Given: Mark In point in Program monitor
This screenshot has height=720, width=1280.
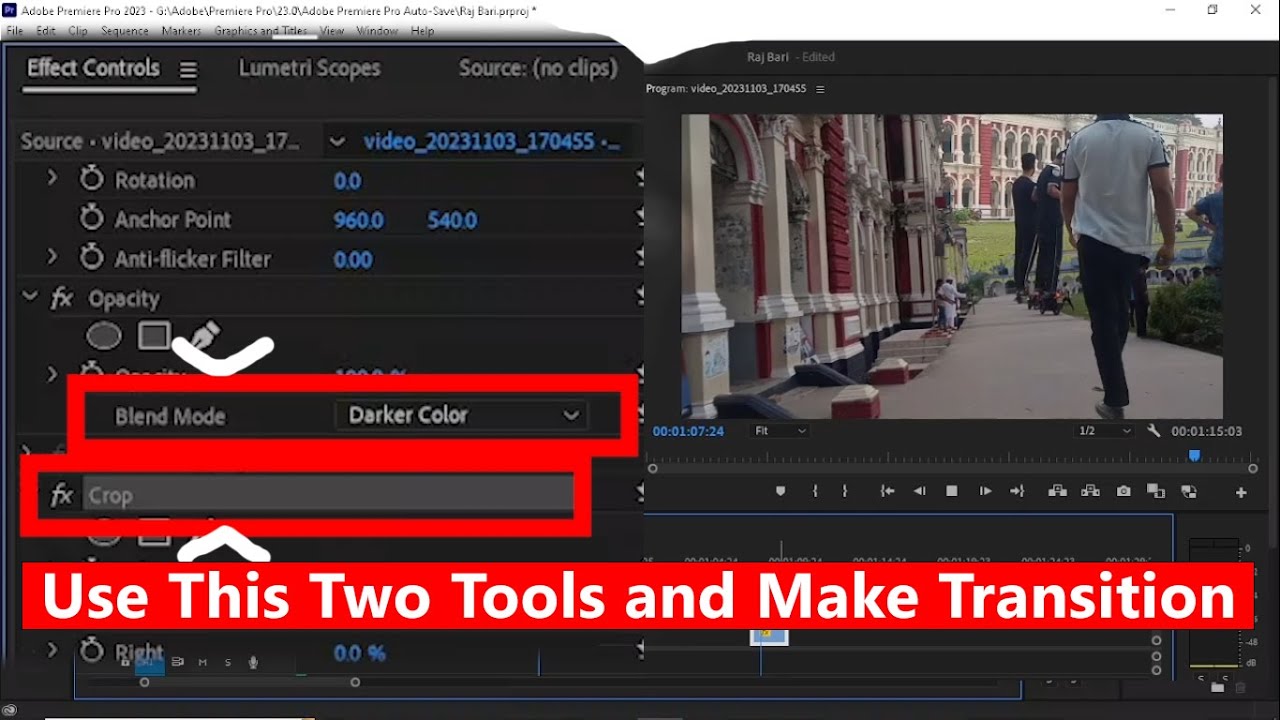Looking at the screenshot, I should (816, 491).
